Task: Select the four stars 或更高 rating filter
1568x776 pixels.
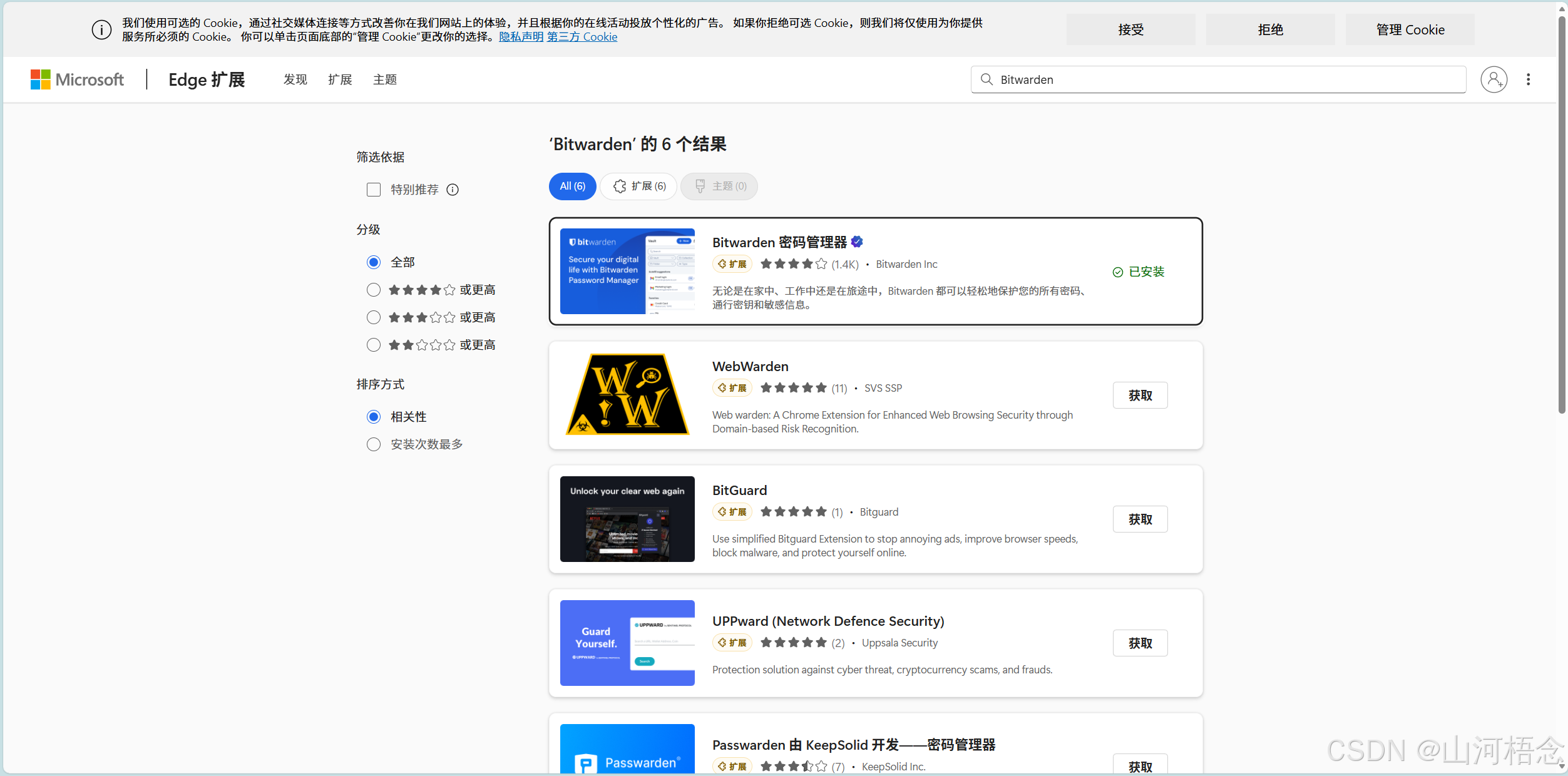Action: pos(374,290)
